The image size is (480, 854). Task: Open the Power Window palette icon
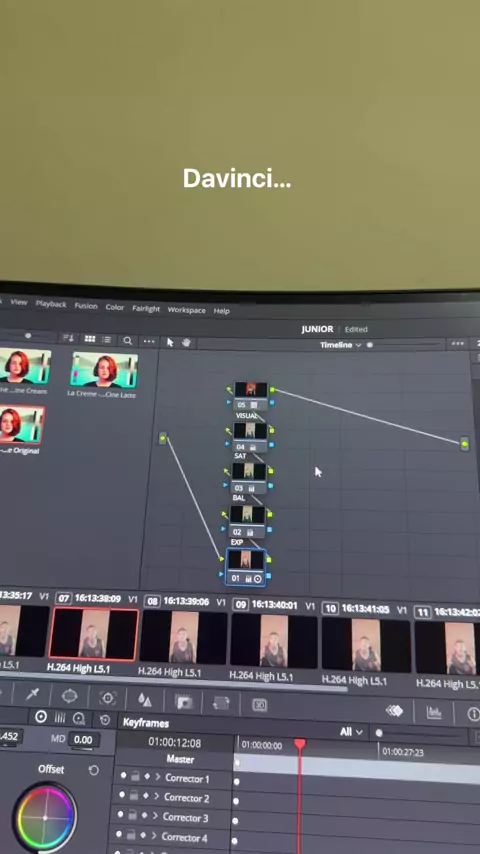pos(70,697)
